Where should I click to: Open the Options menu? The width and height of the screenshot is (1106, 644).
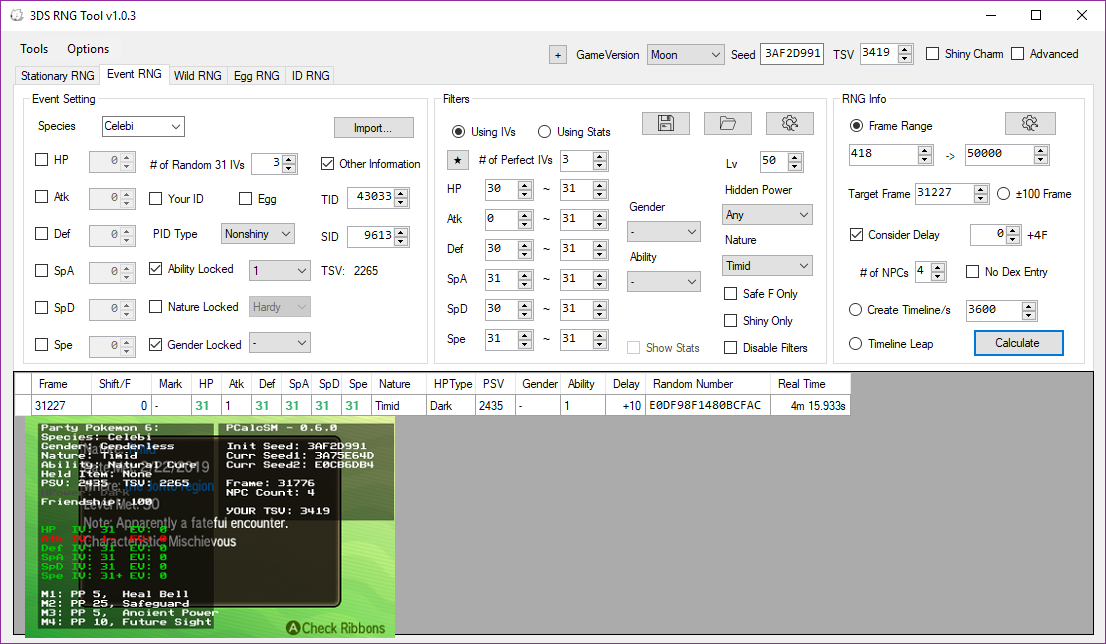(88, 49)
